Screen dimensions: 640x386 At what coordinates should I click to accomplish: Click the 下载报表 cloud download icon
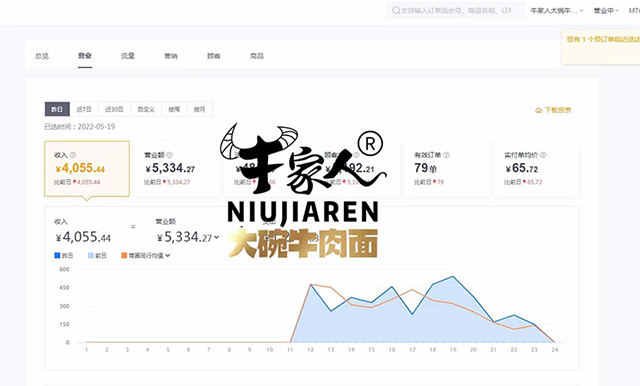[x=539, y=110]
